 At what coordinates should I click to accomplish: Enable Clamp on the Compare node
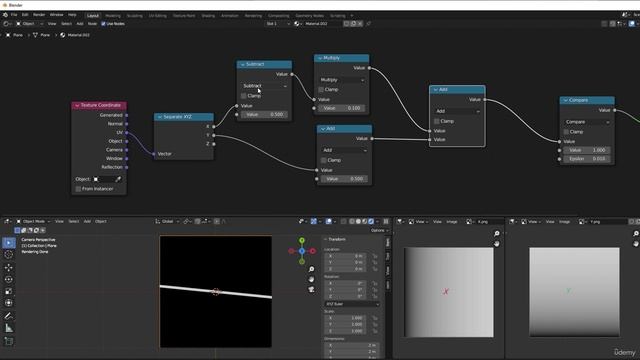[566, 132]
